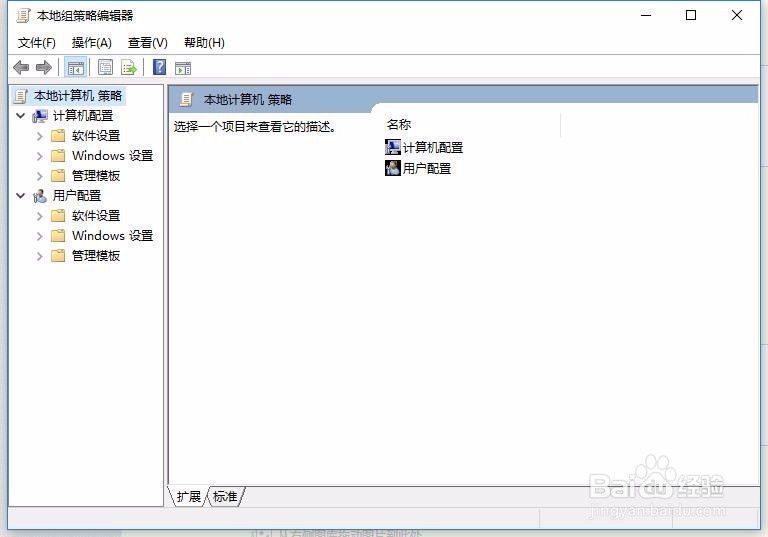The height and width of the screenshot is (537, 768).
Task: Expand 软件设置 under 计算机配置
Action: [x=40, y=136]
